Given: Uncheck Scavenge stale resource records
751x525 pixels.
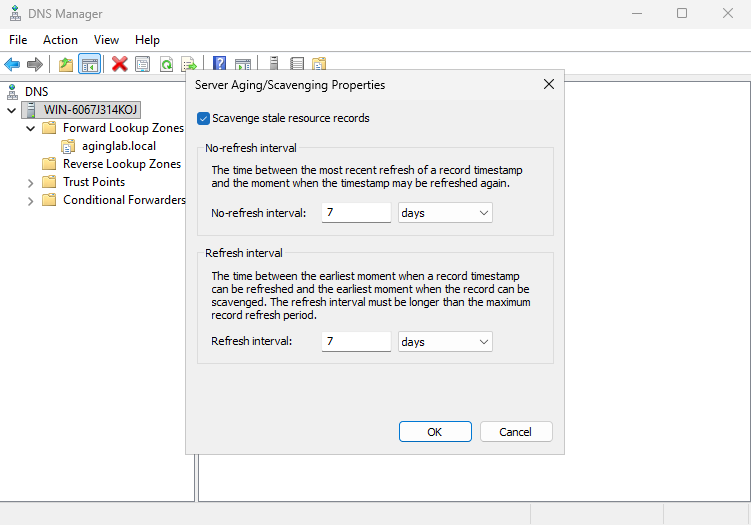Looking at the screenshot, I should [203, 118].
